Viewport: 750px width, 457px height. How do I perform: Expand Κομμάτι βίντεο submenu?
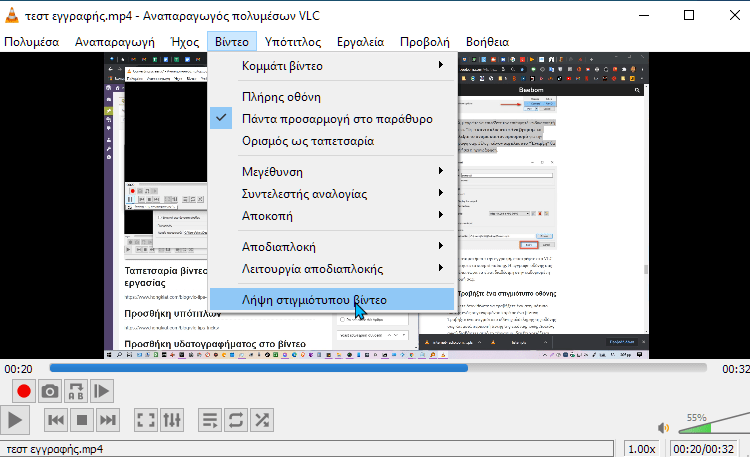332,66
